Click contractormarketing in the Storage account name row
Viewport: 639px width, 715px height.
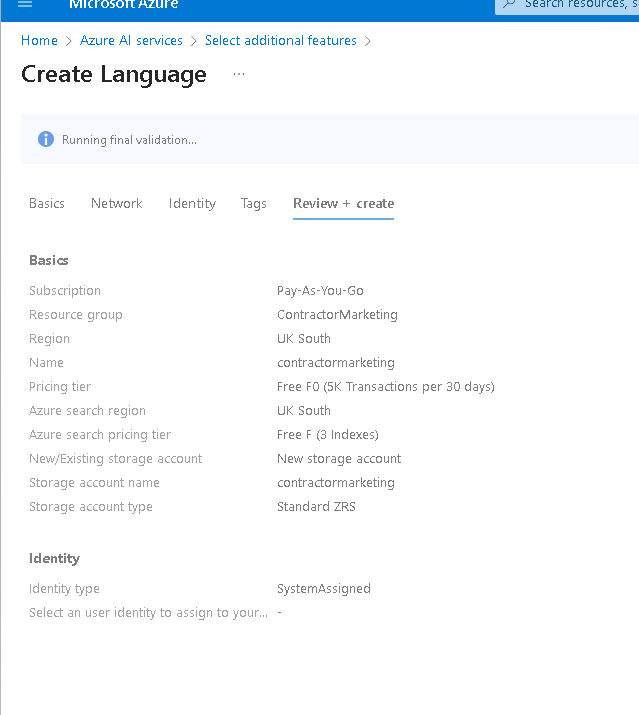point(336,482)
